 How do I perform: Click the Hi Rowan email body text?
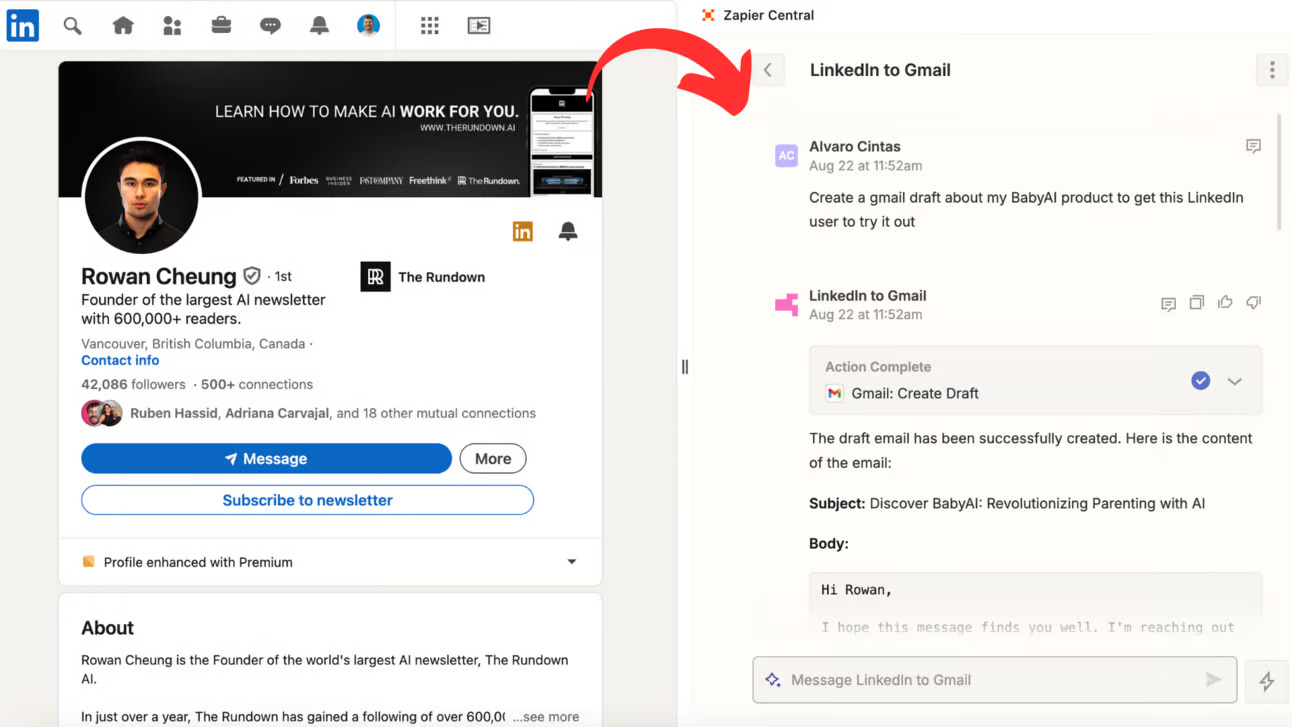point(857,590)
